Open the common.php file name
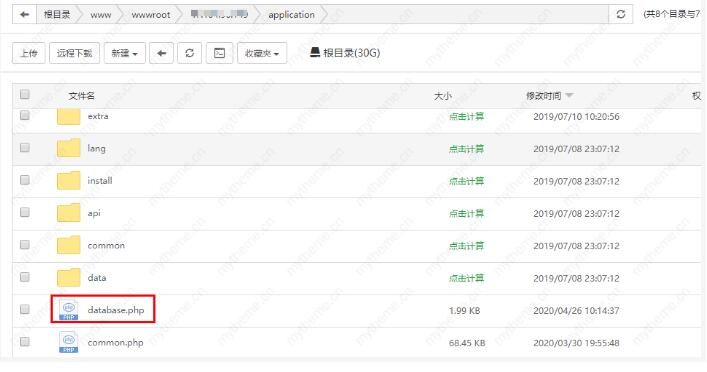The width and height of the screenshot is (707, 372). (x=115, y=343)
